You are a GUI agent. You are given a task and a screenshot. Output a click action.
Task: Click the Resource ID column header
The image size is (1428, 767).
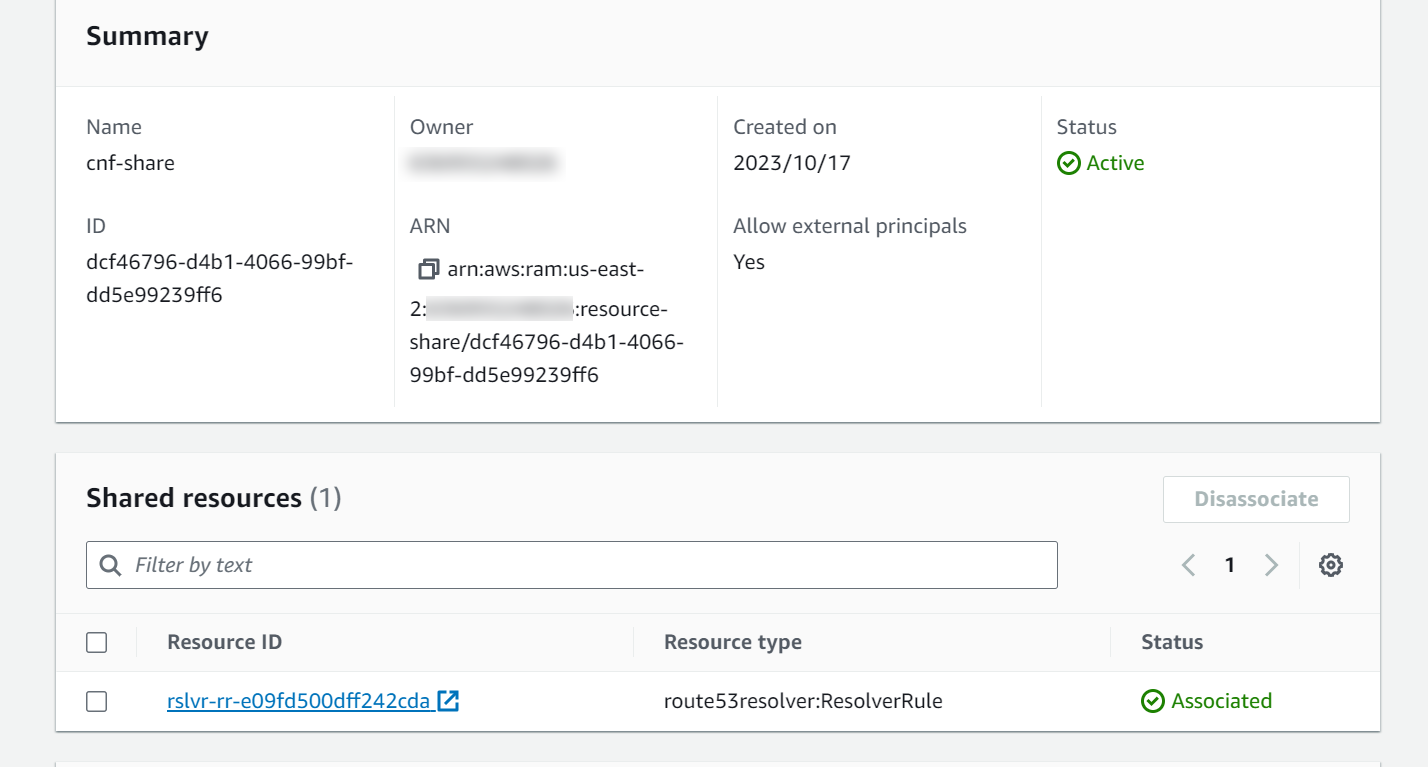pos(224,642)
